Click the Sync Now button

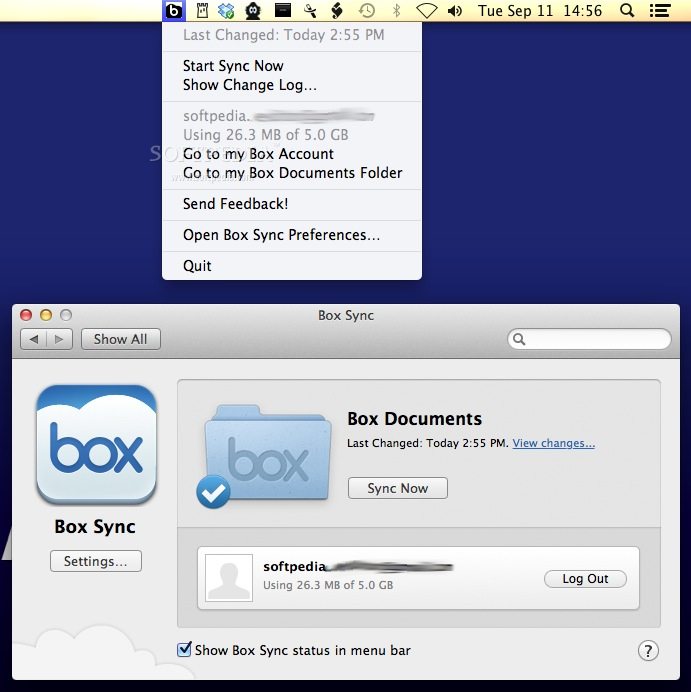[398, 488]
